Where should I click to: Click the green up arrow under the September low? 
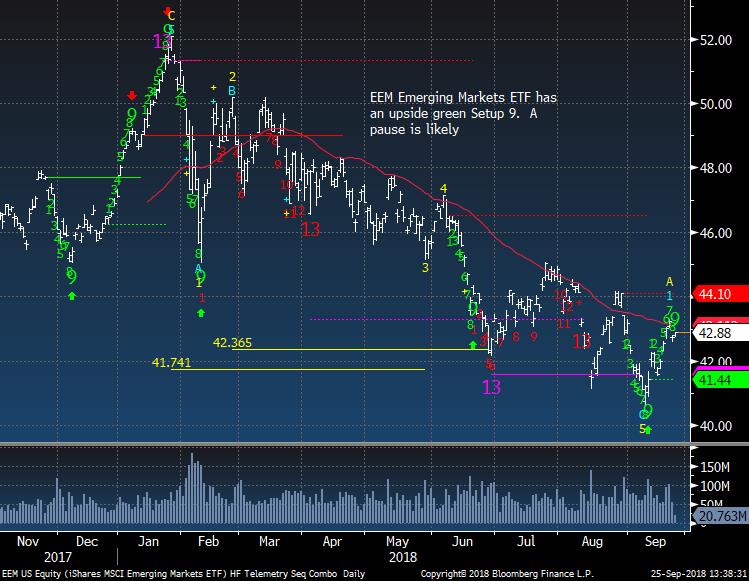coord(647,430)
